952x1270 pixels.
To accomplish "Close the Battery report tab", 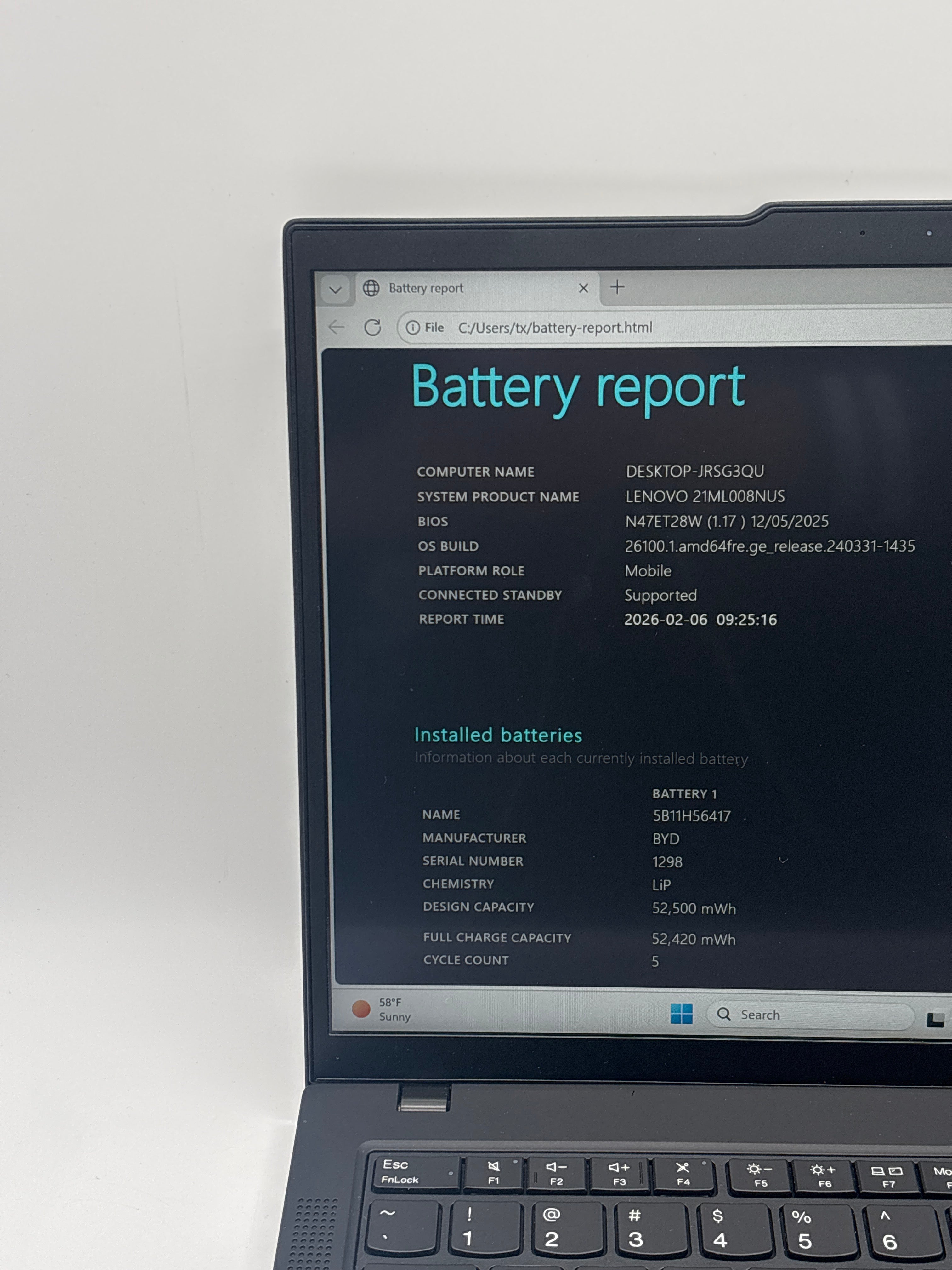I will click(584, 288).
